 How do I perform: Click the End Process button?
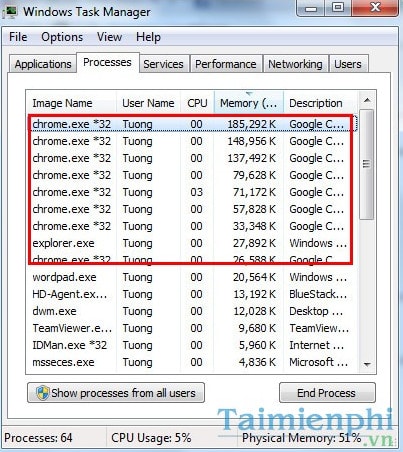327,393
